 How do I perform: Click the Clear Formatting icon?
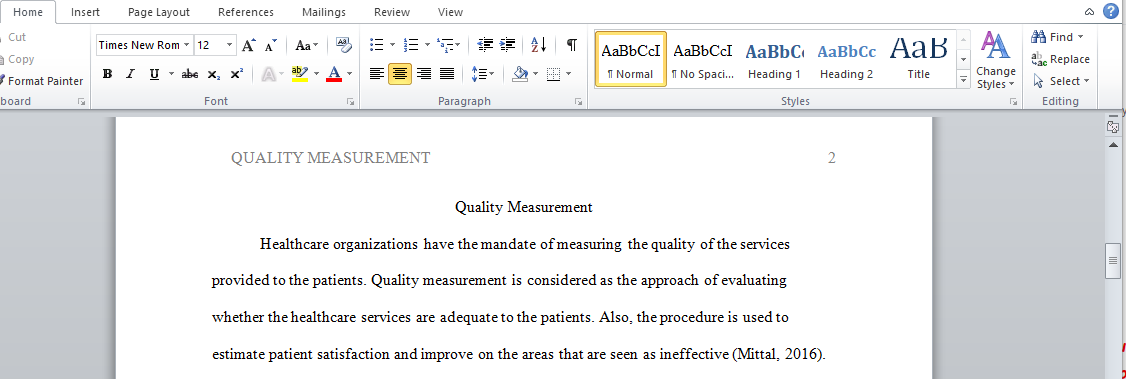pyautogui.click(x=344, y=45)
